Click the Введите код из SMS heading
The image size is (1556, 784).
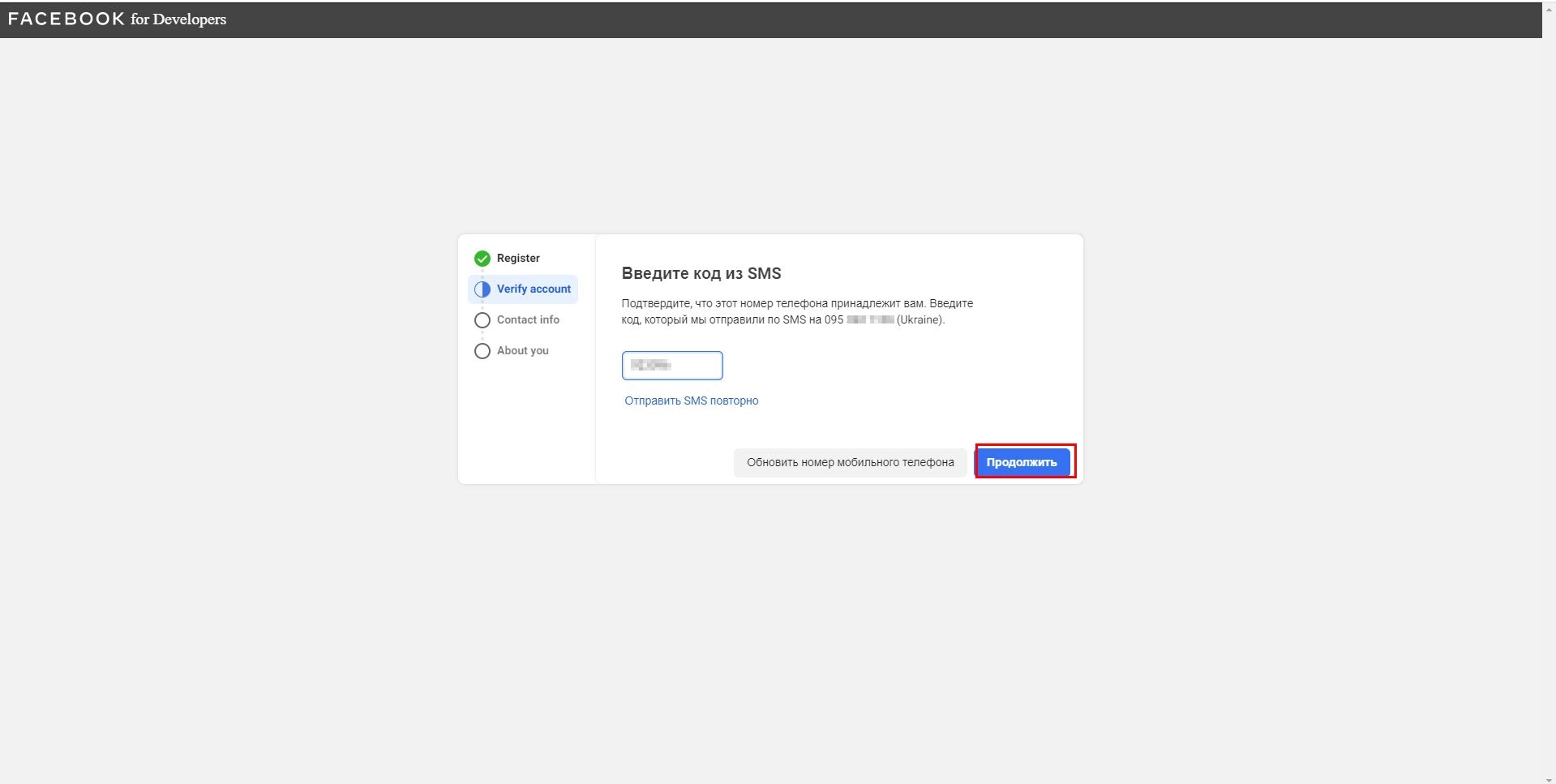tap(701, 273)
